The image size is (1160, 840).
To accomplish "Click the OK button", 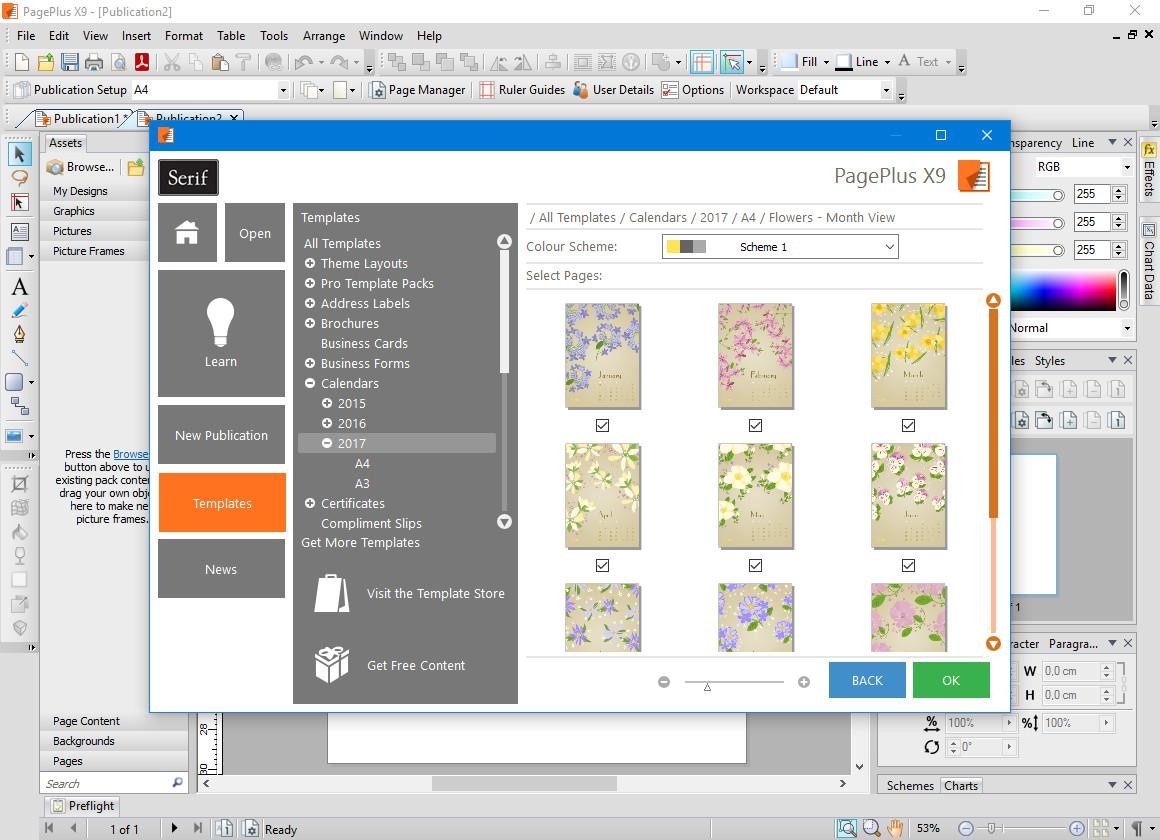I will [x=951, y=680].
